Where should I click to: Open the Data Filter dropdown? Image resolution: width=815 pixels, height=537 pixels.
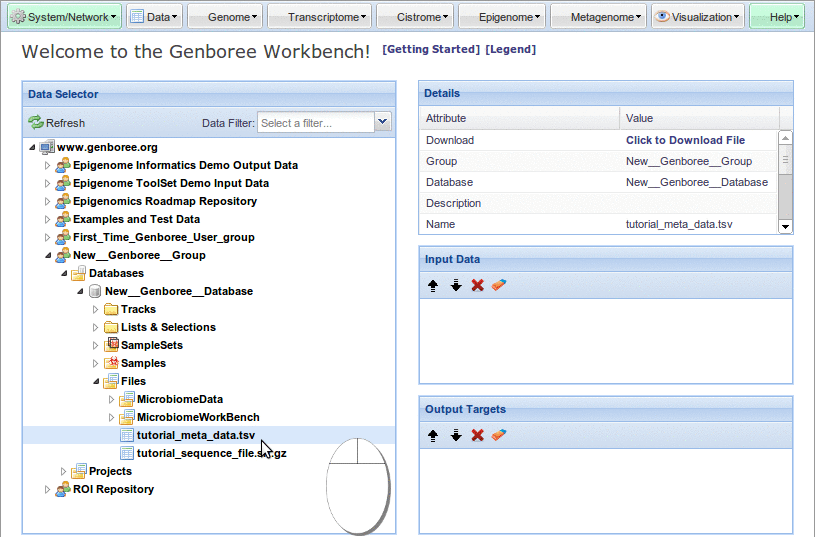[382, 122]
